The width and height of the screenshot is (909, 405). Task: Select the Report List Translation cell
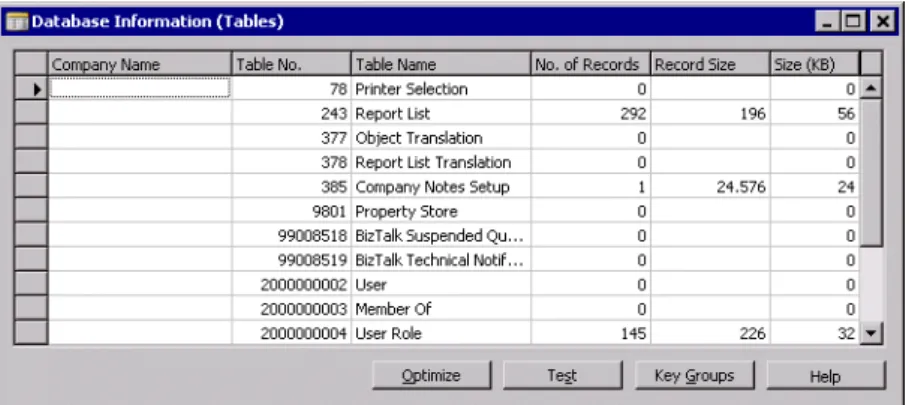point(441,162)
